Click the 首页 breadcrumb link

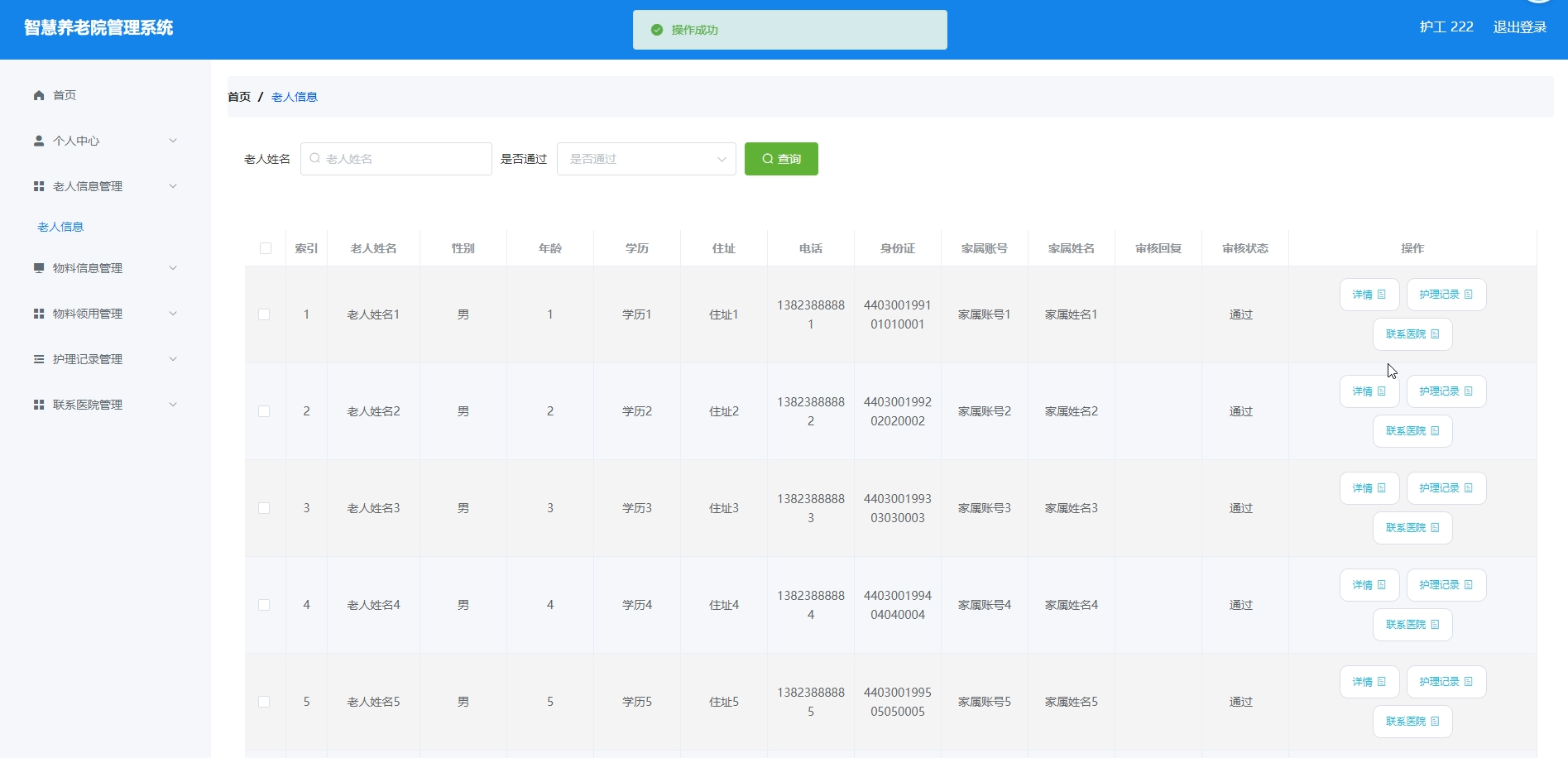tap(239, 97)
